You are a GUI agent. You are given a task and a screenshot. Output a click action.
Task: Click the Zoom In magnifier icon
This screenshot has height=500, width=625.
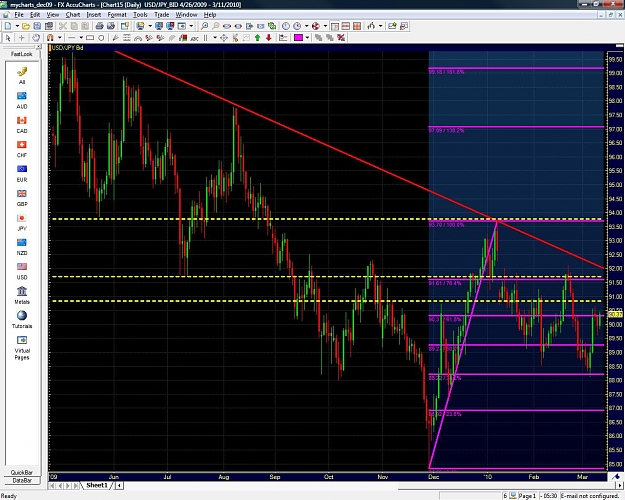204,26
